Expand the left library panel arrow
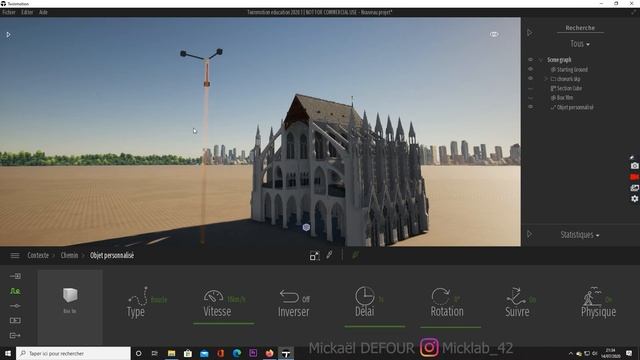This screenshot has height=360, width=640. (x=8, y=35)
